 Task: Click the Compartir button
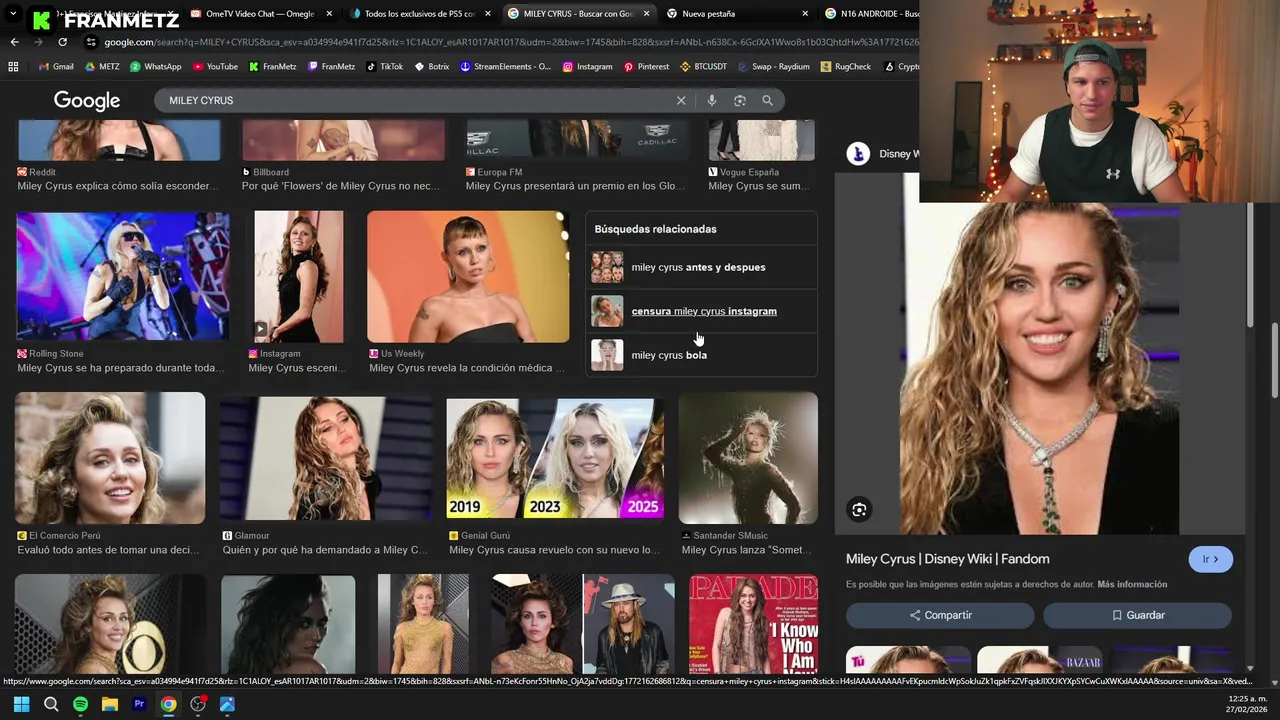[940, 615]
